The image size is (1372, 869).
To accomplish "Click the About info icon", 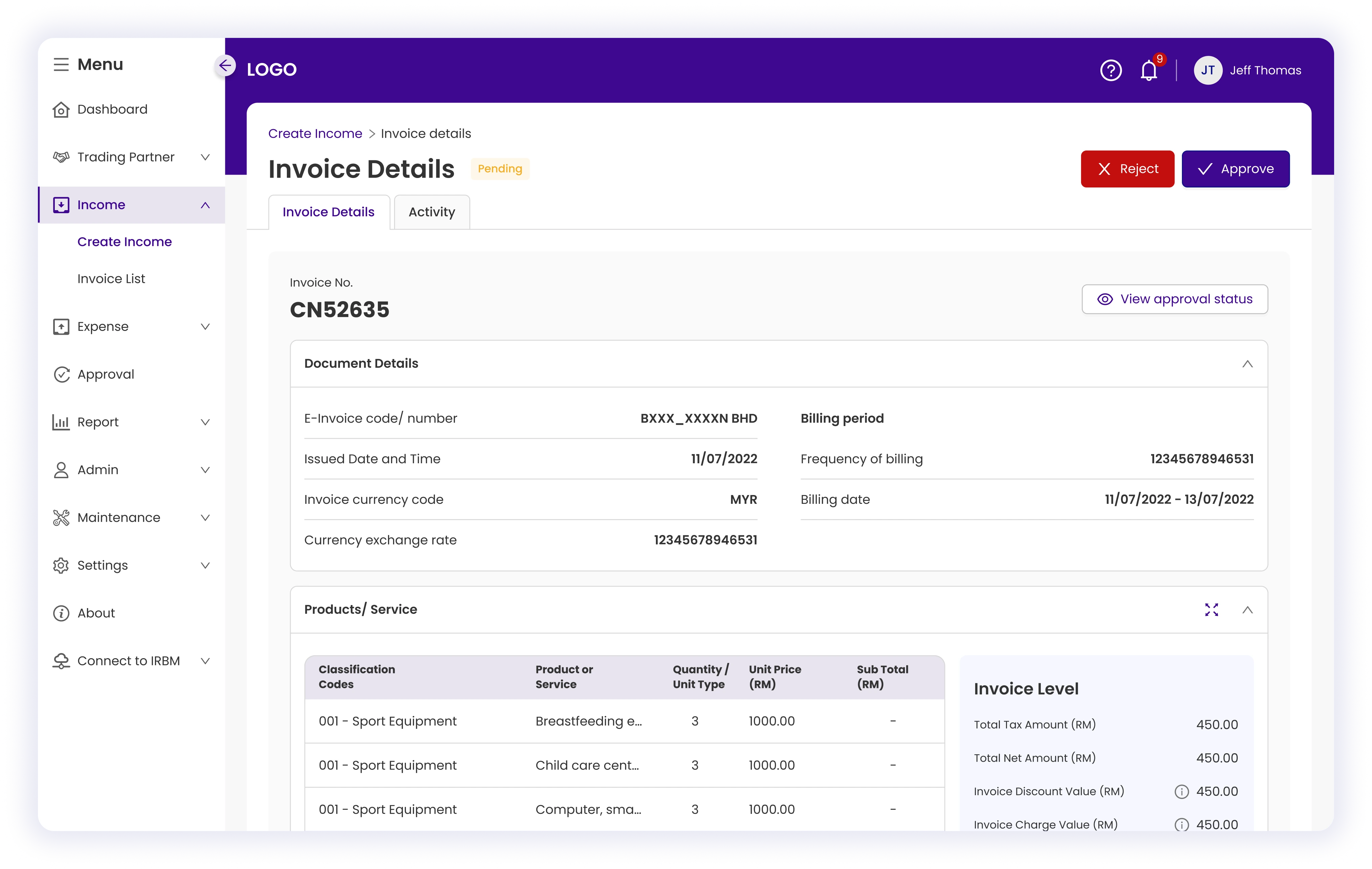I will 61,613.
